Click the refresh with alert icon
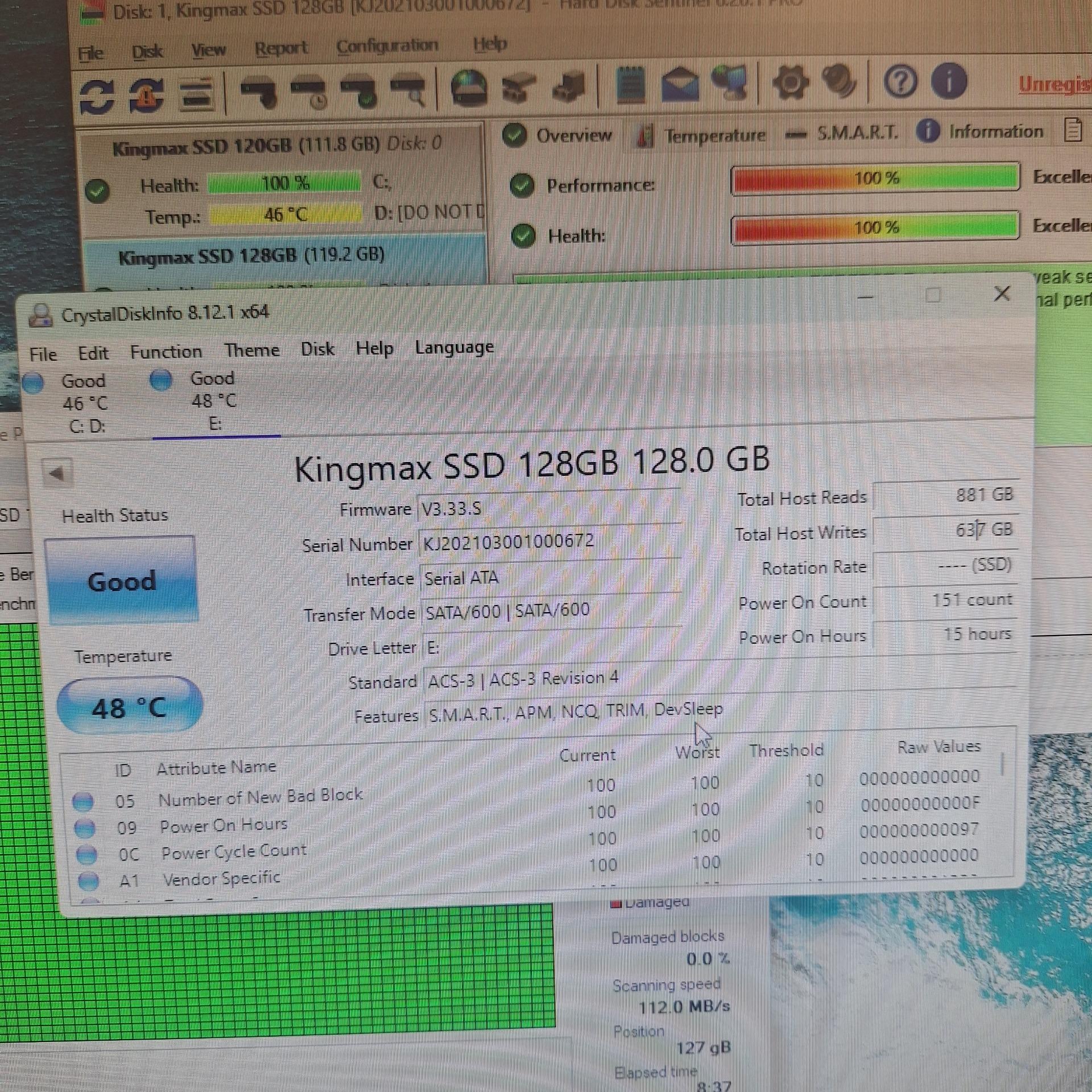 (x=146, y=94)
